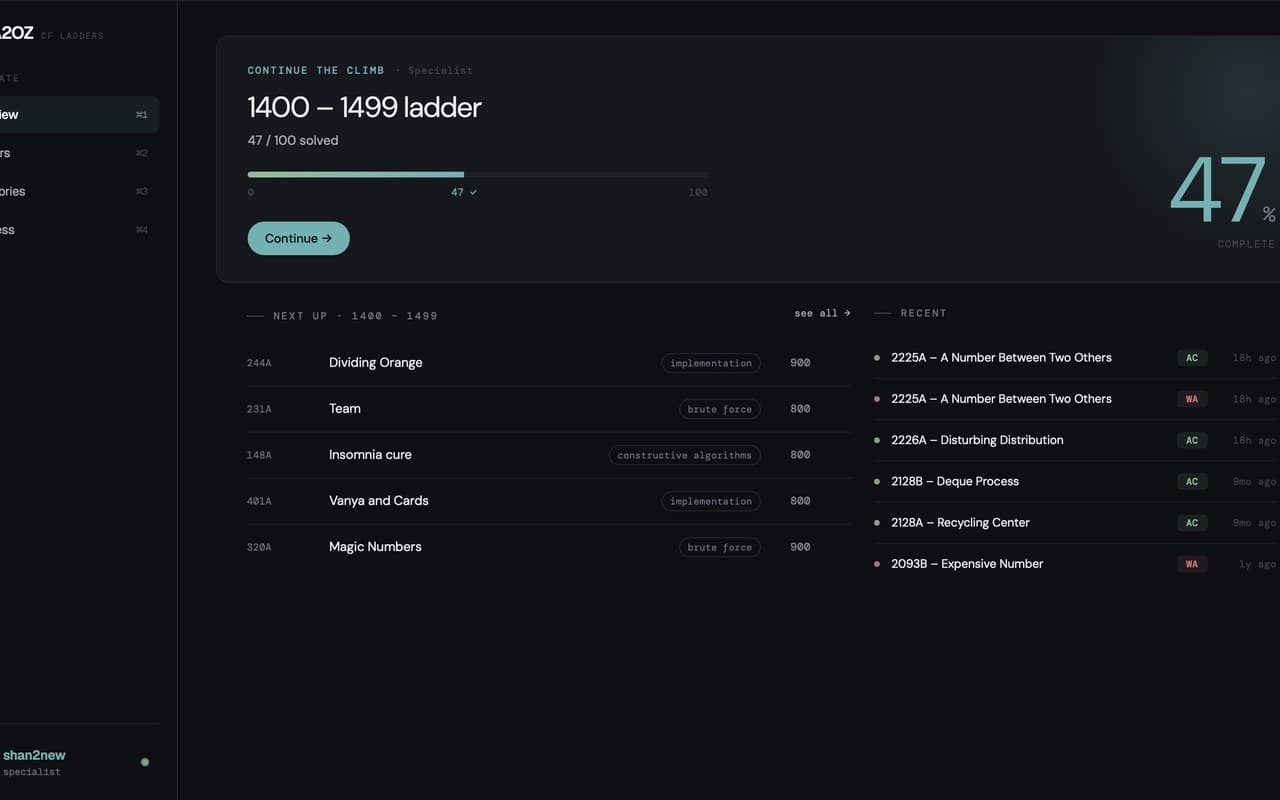Screen dimensions: 1280x800
Task: Open the Dividing Orange problem
Action: 375,363
